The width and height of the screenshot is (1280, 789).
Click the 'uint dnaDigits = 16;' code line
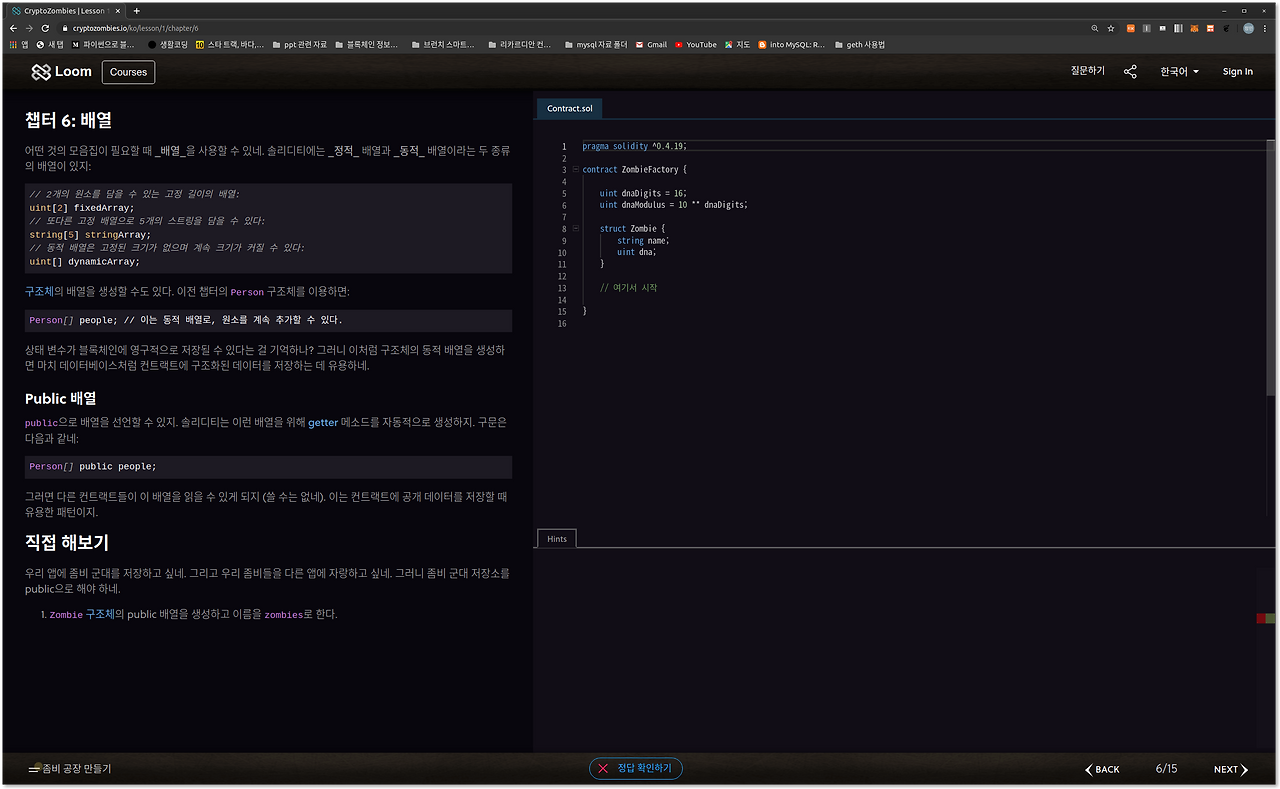coord(643,193)
